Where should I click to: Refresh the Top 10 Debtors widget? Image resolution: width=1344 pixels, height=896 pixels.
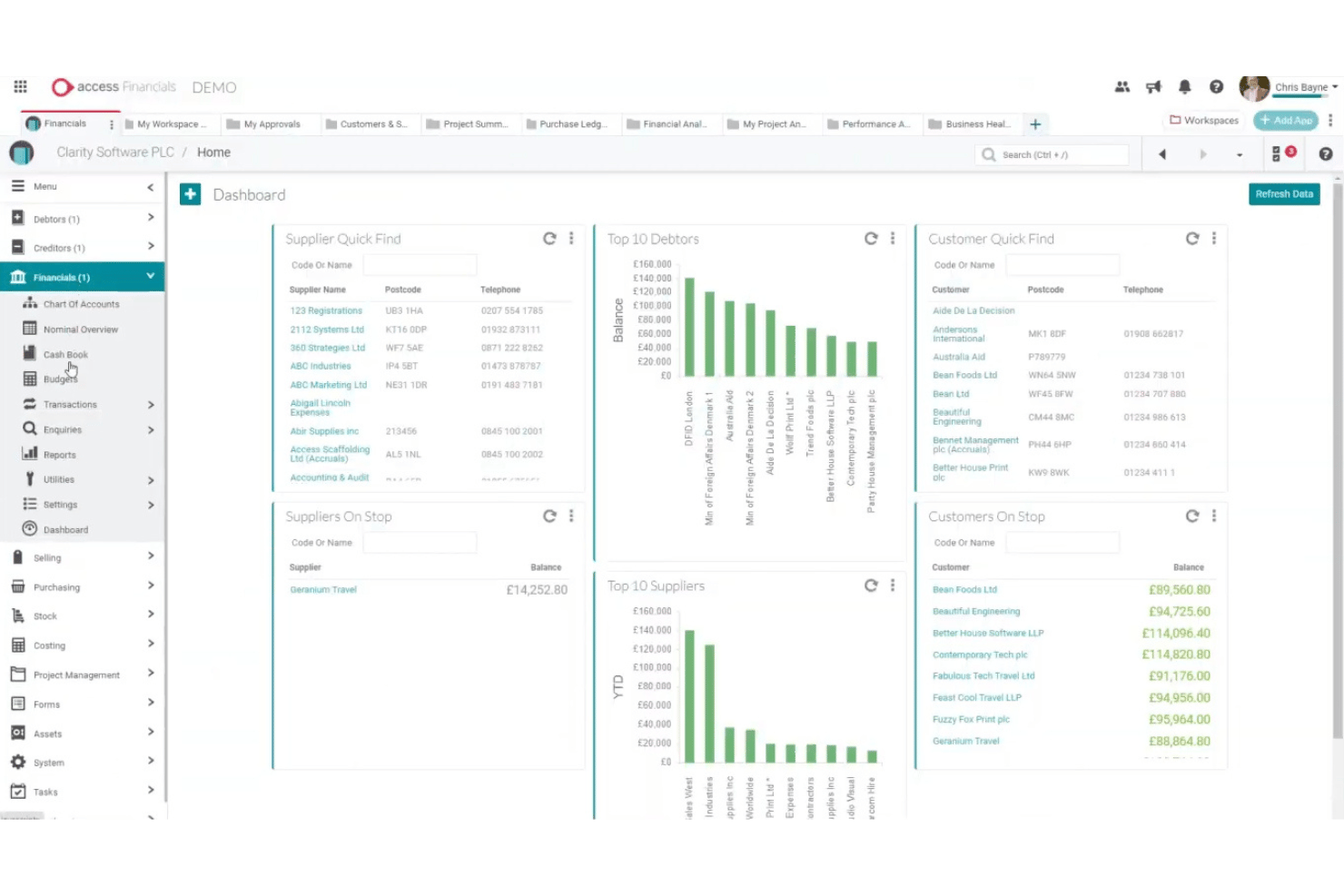[x=871, y=239]
